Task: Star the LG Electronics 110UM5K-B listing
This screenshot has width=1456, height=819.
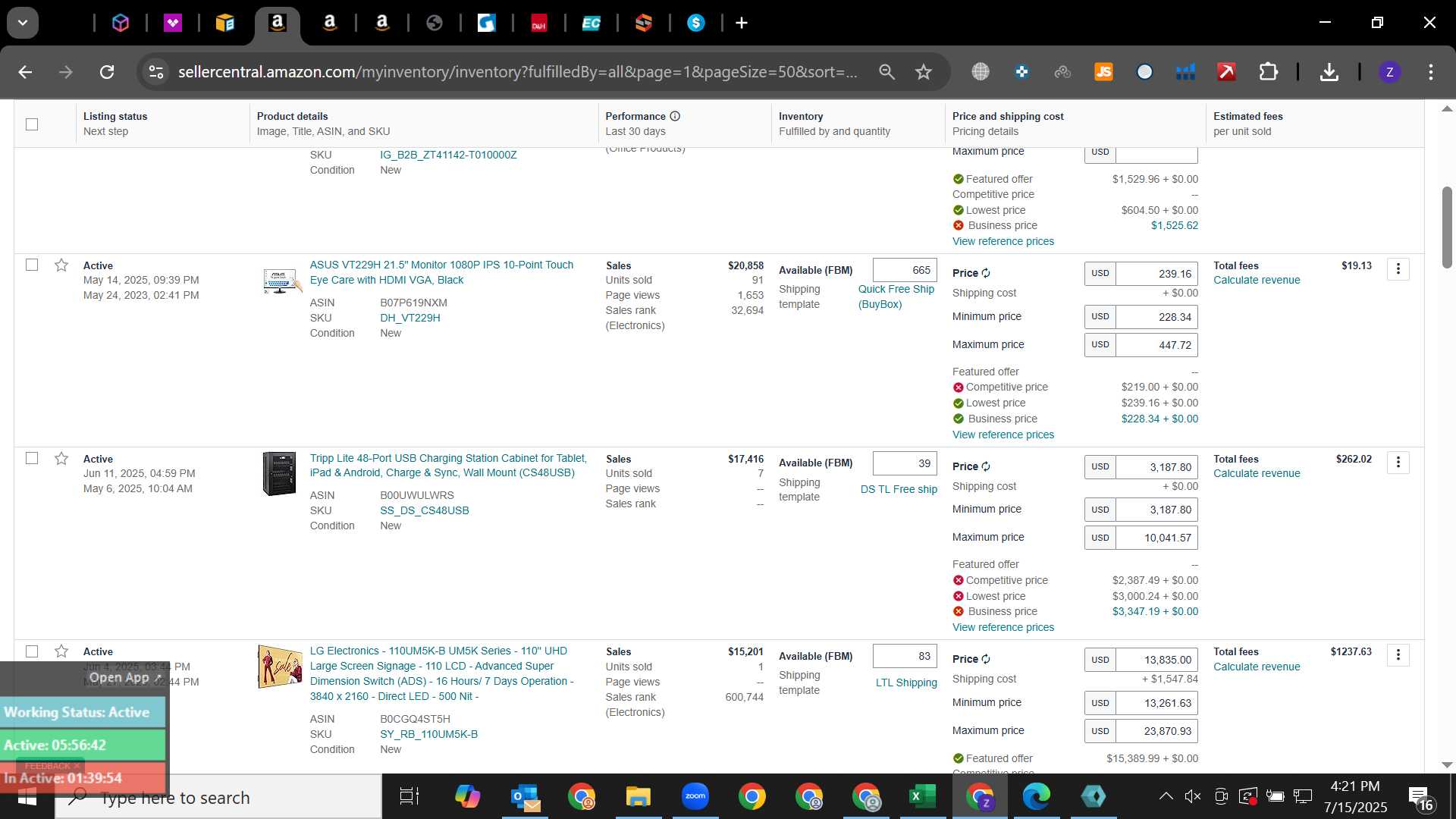Action: click(x=61, y=651)
